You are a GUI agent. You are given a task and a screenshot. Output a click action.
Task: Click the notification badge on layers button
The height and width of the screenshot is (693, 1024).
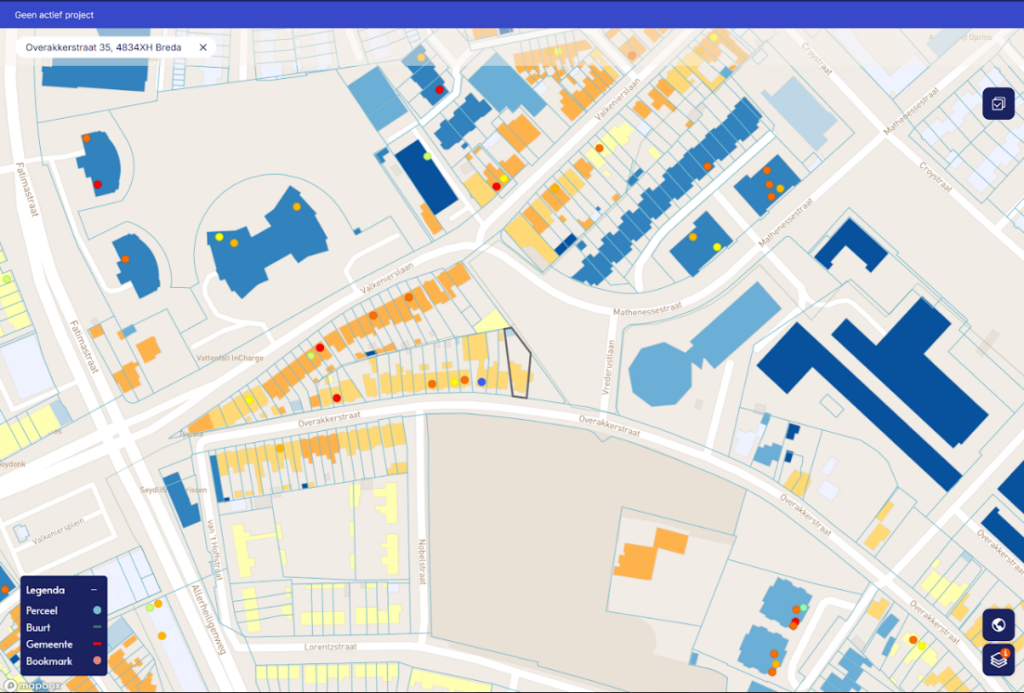(x=1005, y=653)
